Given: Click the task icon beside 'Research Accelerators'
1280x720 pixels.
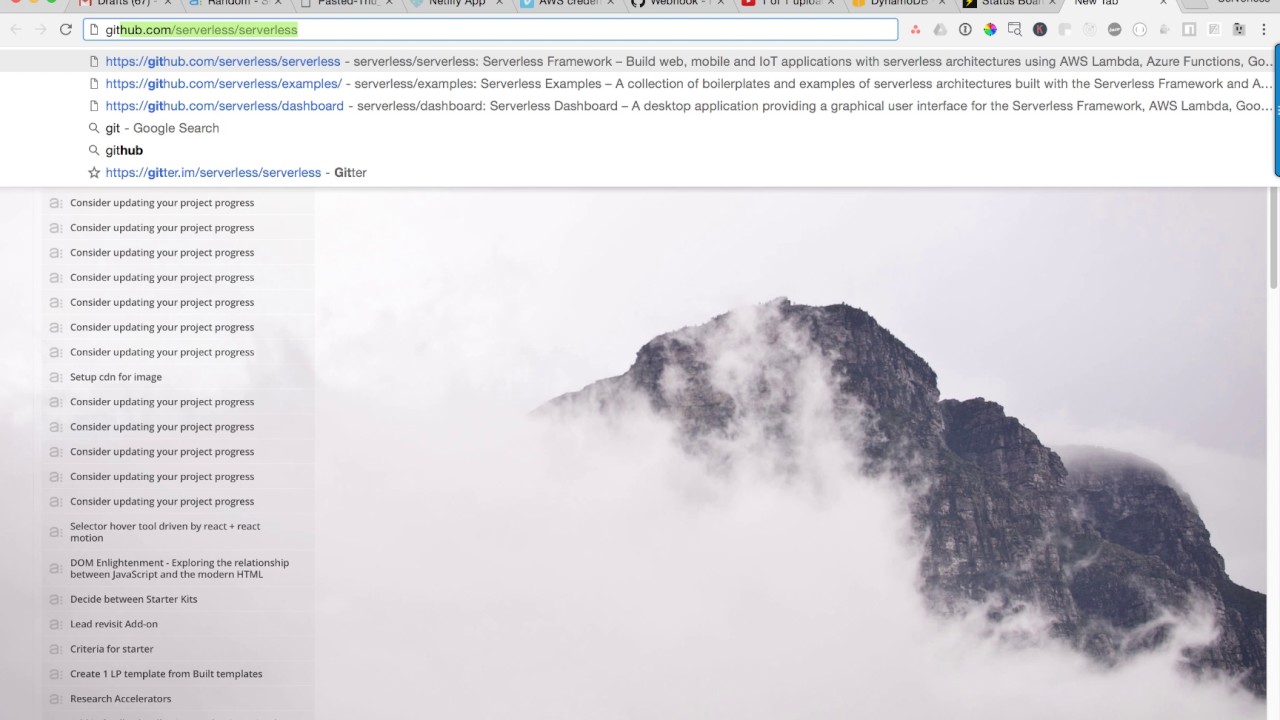Looking at the screenshot, I should tap(55, 699).
